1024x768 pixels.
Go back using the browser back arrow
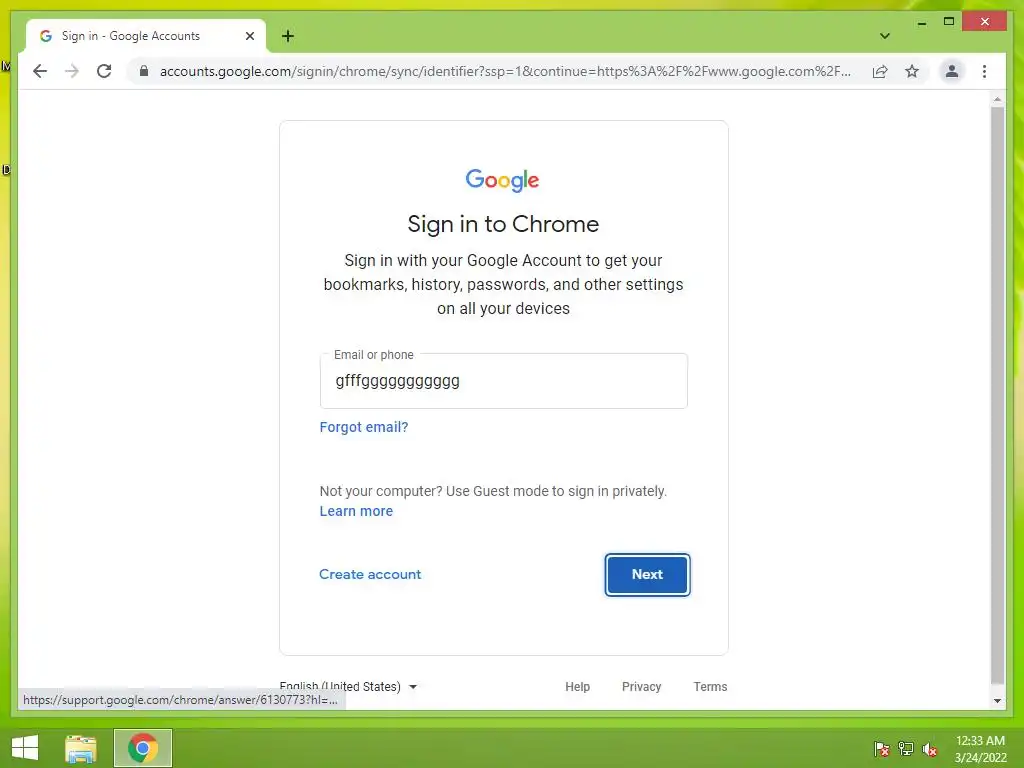(x=40, y=71)
